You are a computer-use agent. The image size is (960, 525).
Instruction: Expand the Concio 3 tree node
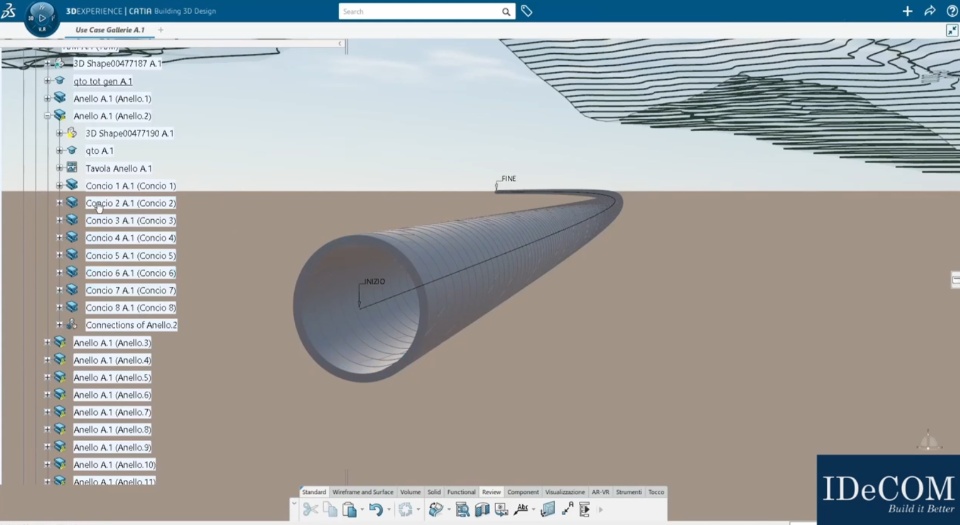59,220
